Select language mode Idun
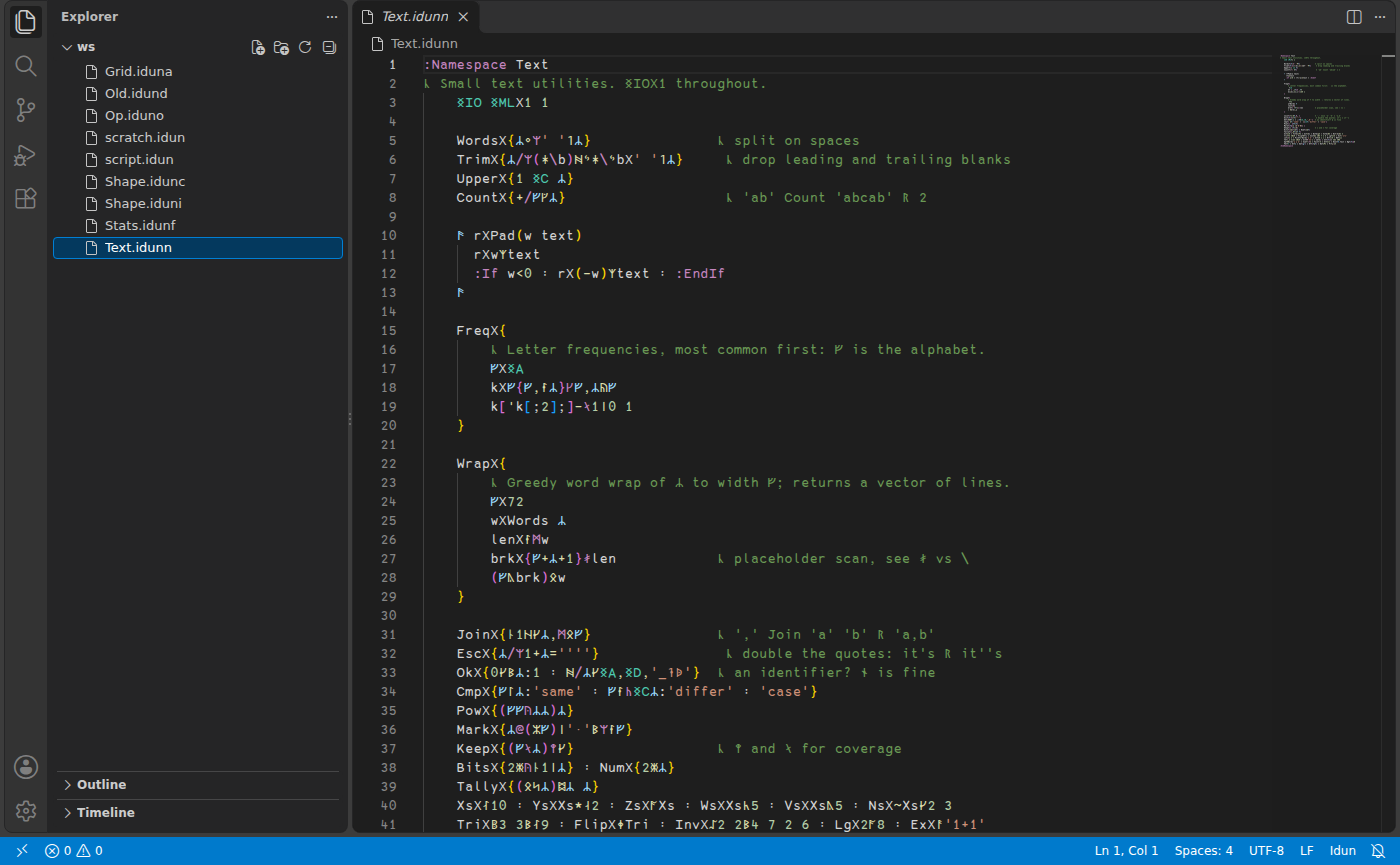 pos(1343,851)
